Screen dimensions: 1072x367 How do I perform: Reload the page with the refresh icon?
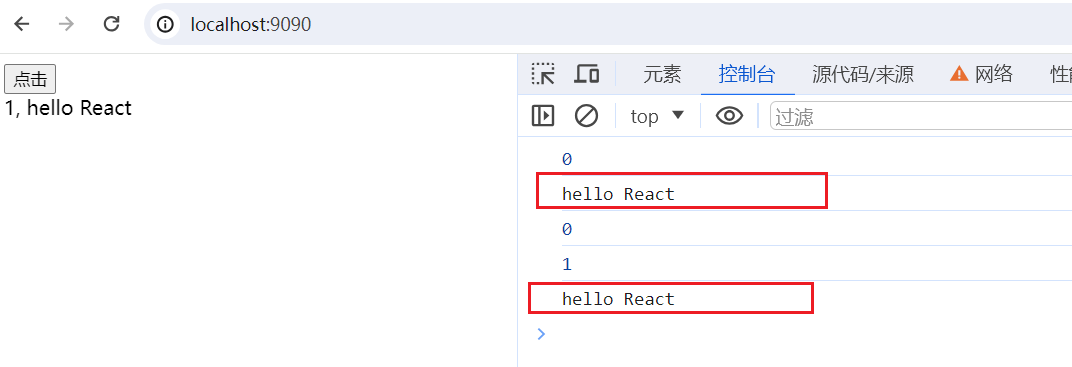[111, 25]
